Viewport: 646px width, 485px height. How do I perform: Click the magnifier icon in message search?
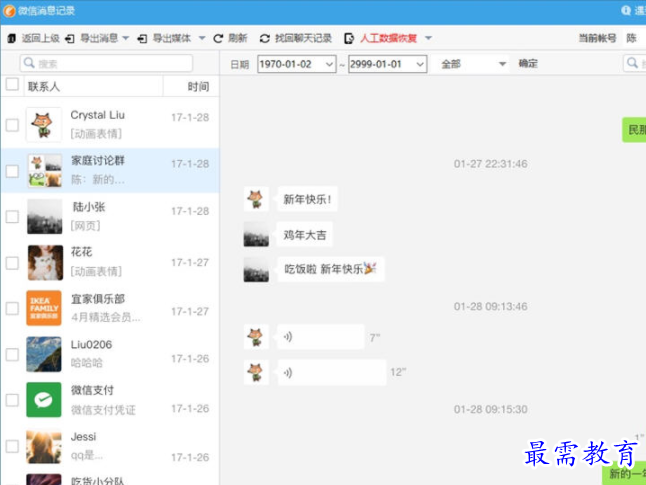[x=632, y=63]
